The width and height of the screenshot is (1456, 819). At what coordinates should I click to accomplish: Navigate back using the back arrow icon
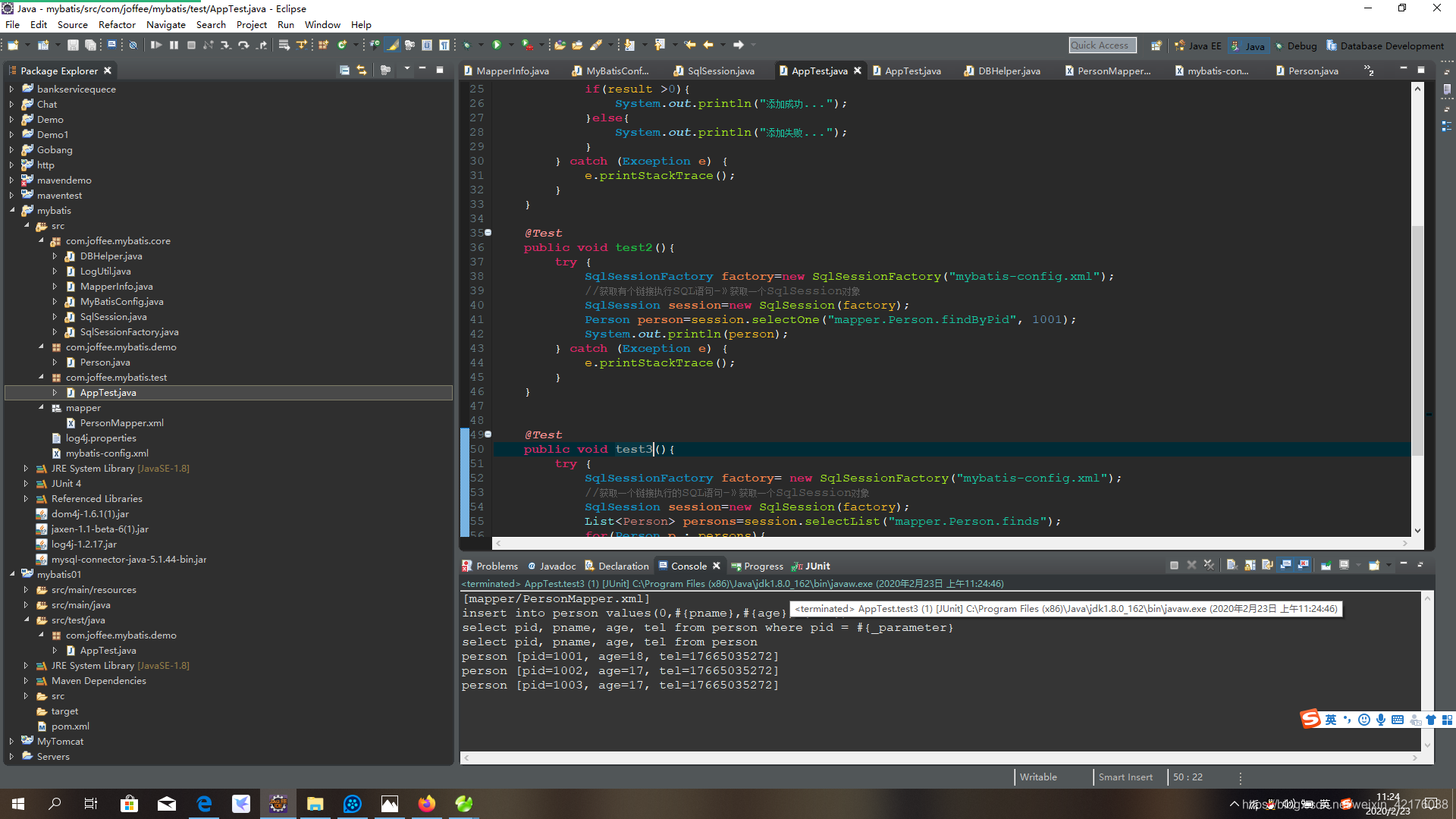[708, 45]
